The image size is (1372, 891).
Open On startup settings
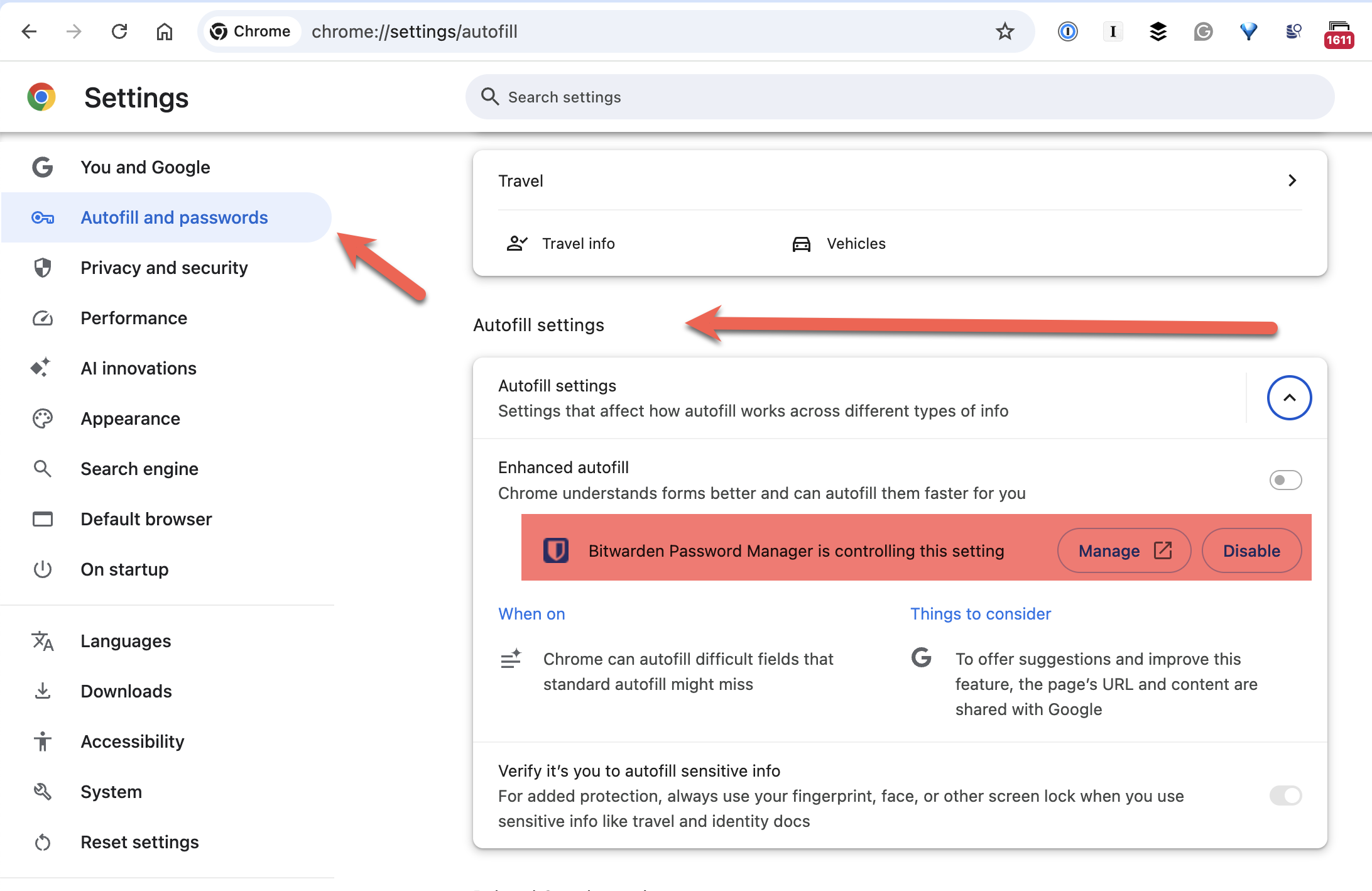167,569
